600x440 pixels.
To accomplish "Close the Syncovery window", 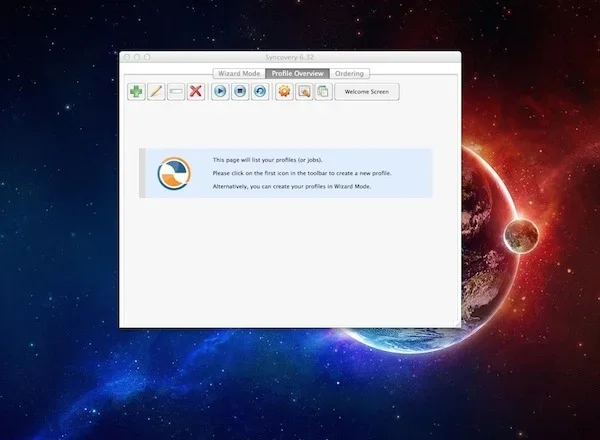I will [127, 57].
